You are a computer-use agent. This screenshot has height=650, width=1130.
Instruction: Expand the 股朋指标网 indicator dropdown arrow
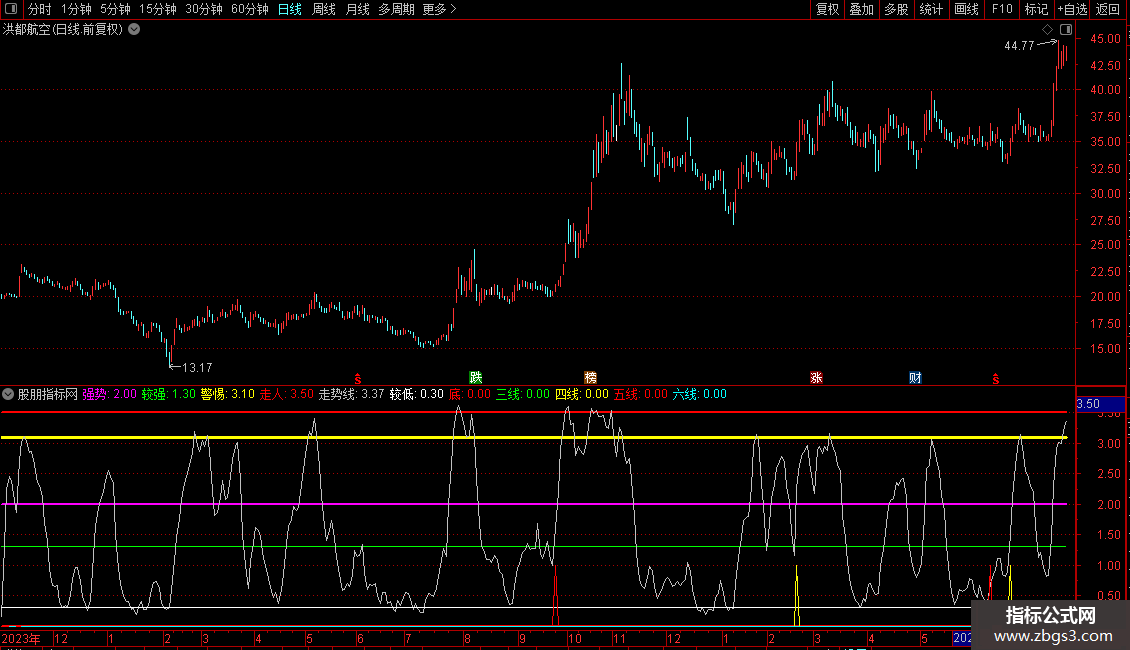8,394
